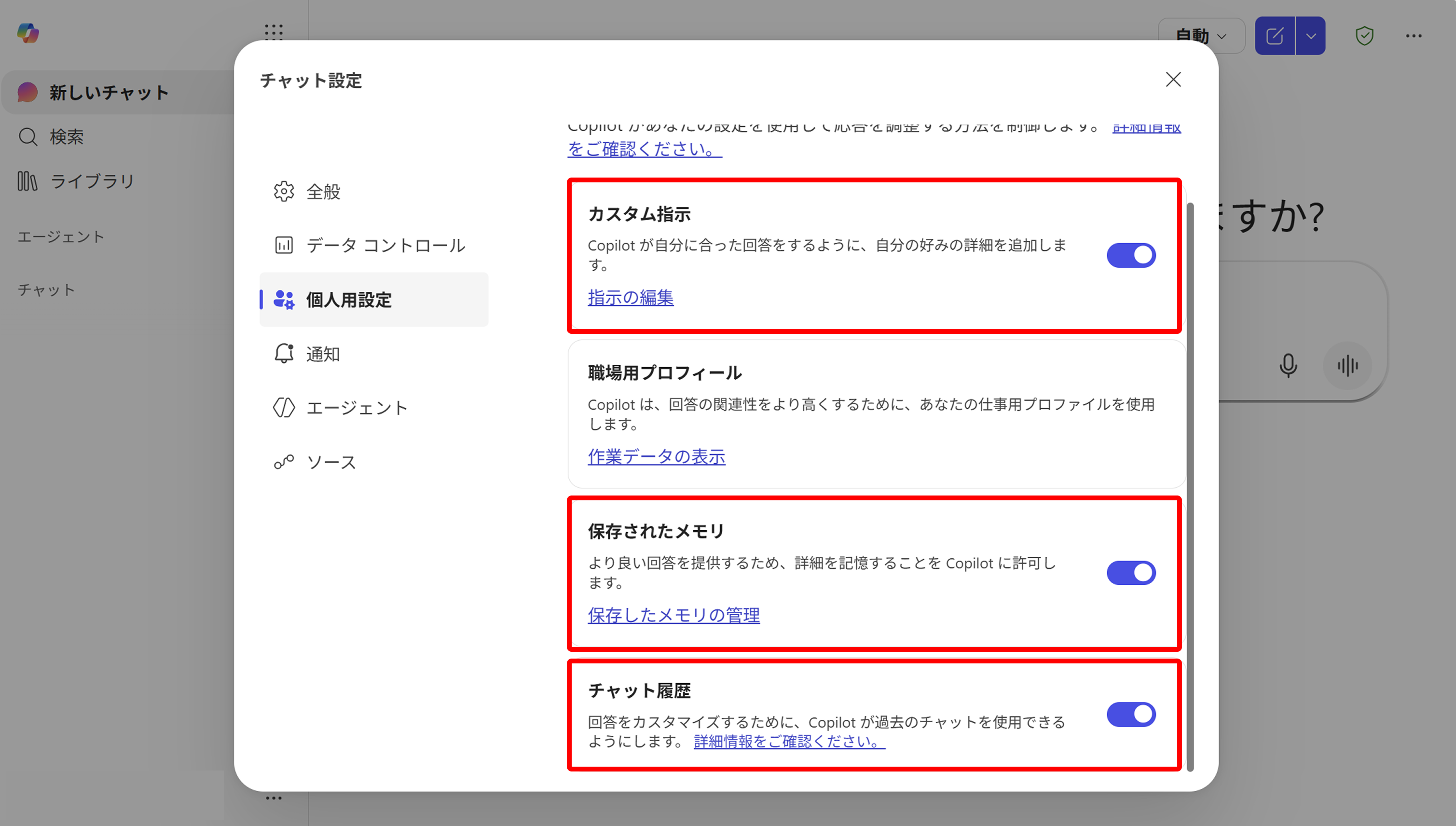Select the 通知 settings tab
The width and height of the screenshot is (1456, 826).
pyautogui.click(x=374, y=354)
